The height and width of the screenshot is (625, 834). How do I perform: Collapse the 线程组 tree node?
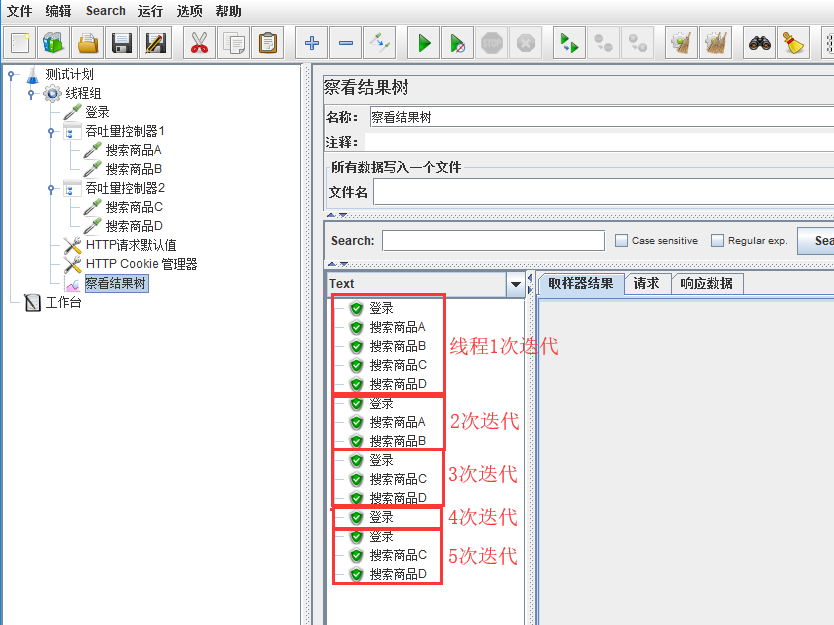click(33, 93)
